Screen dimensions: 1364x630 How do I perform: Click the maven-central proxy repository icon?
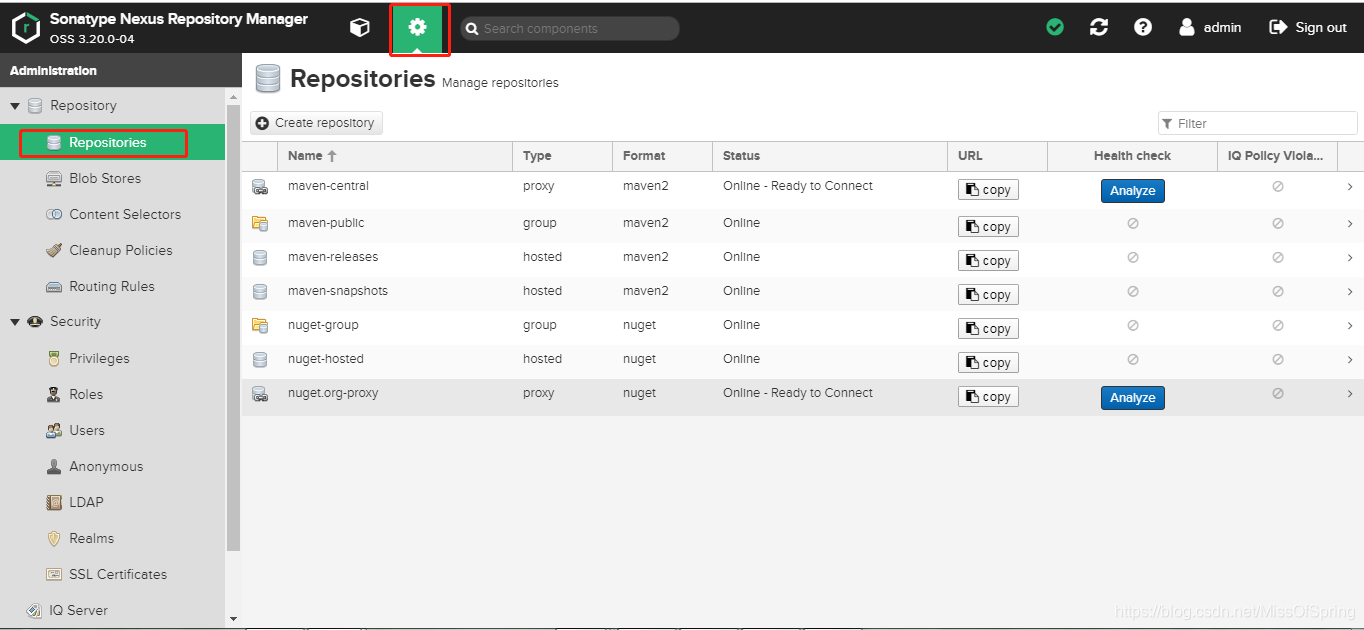260,187
